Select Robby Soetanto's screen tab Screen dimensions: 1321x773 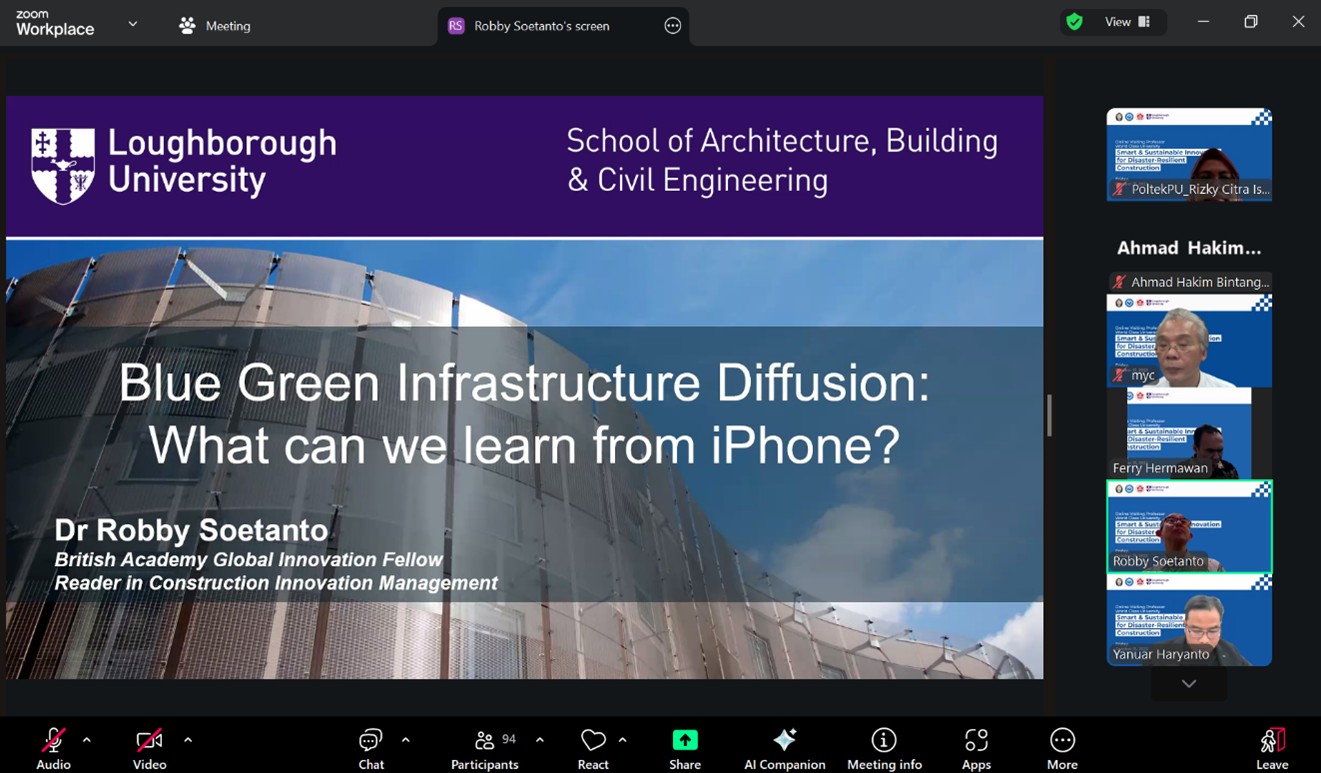(541, 26)
